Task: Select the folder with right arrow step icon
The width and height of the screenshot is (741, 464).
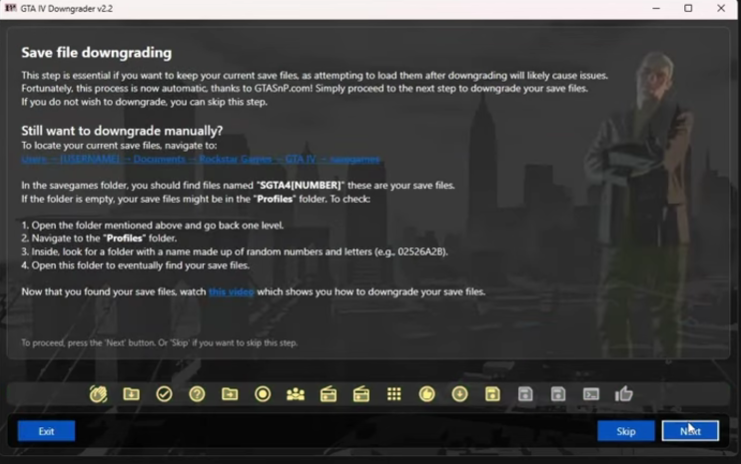Action: (230, 394)
